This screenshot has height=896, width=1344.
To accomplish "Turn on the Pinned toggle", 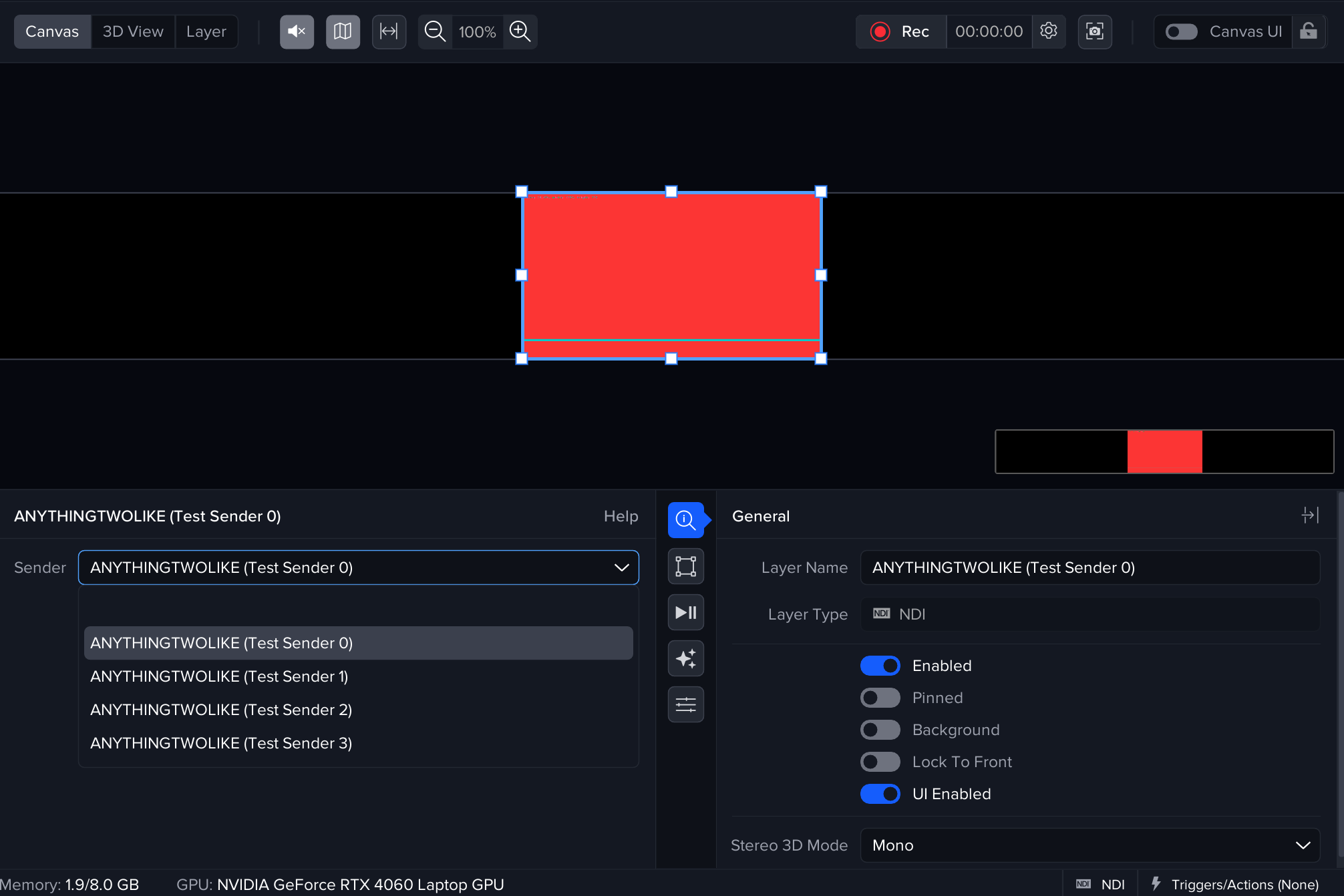I will tap(880, 698).
